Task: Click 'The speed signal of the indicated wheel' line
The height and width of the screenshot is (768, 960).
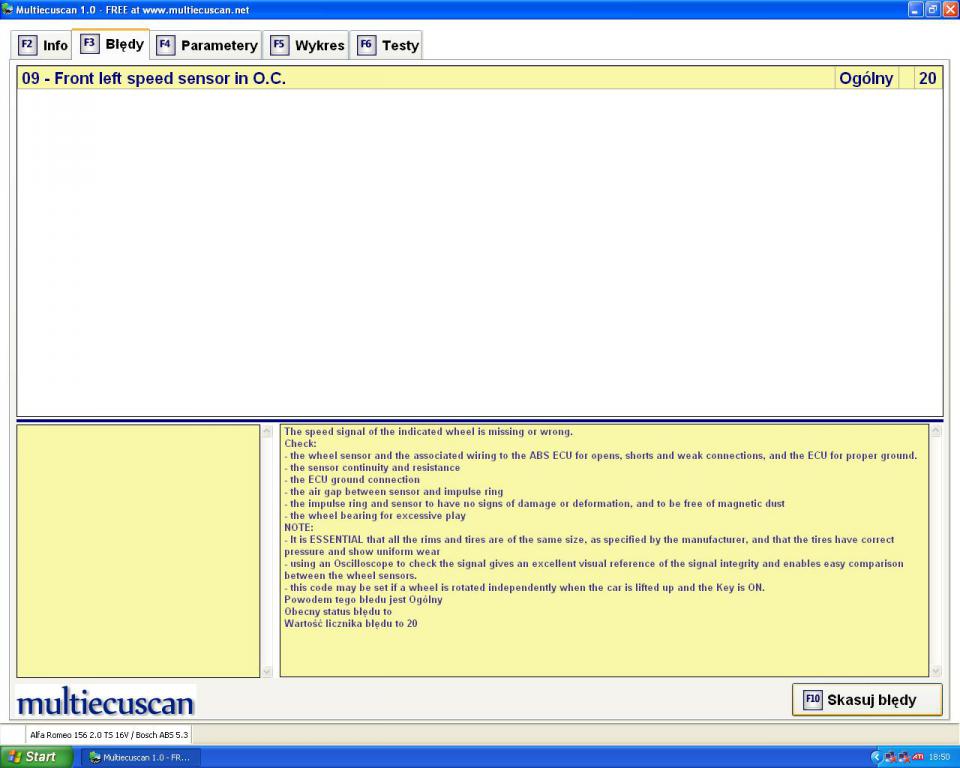Action: point(428,432)
